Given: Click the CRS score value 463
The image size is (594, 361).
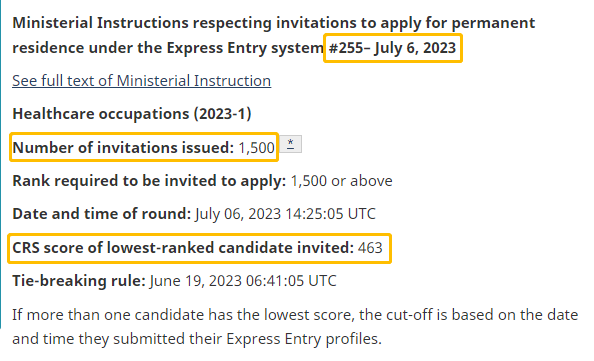Looking at the screenshot, I should click(370, 248).
